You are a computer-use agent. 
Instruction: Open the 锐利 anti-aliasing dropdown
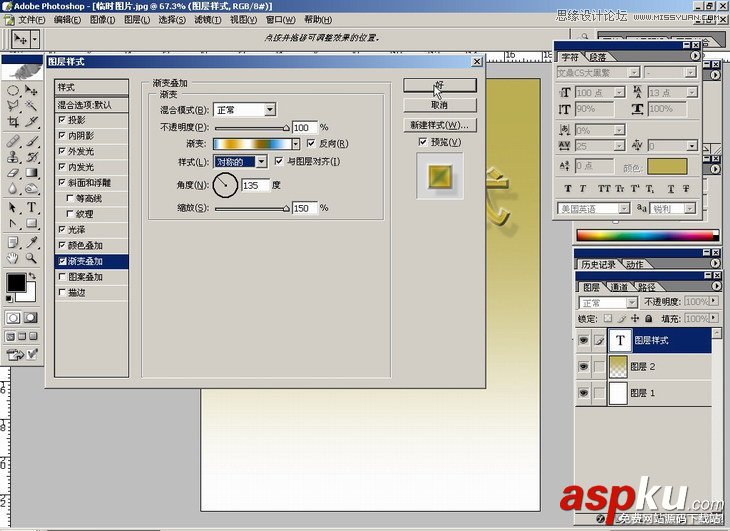pos(690,208)
